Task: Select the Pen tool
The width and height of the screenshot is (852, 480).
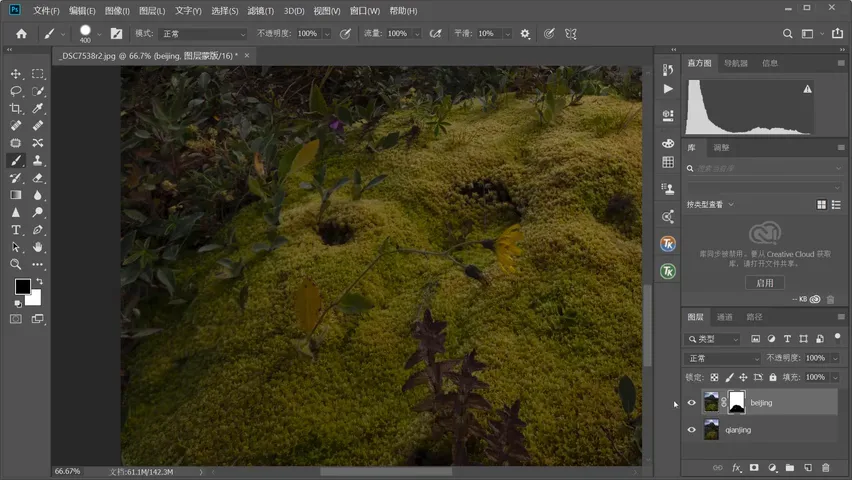Action: (x=37, y=230)
